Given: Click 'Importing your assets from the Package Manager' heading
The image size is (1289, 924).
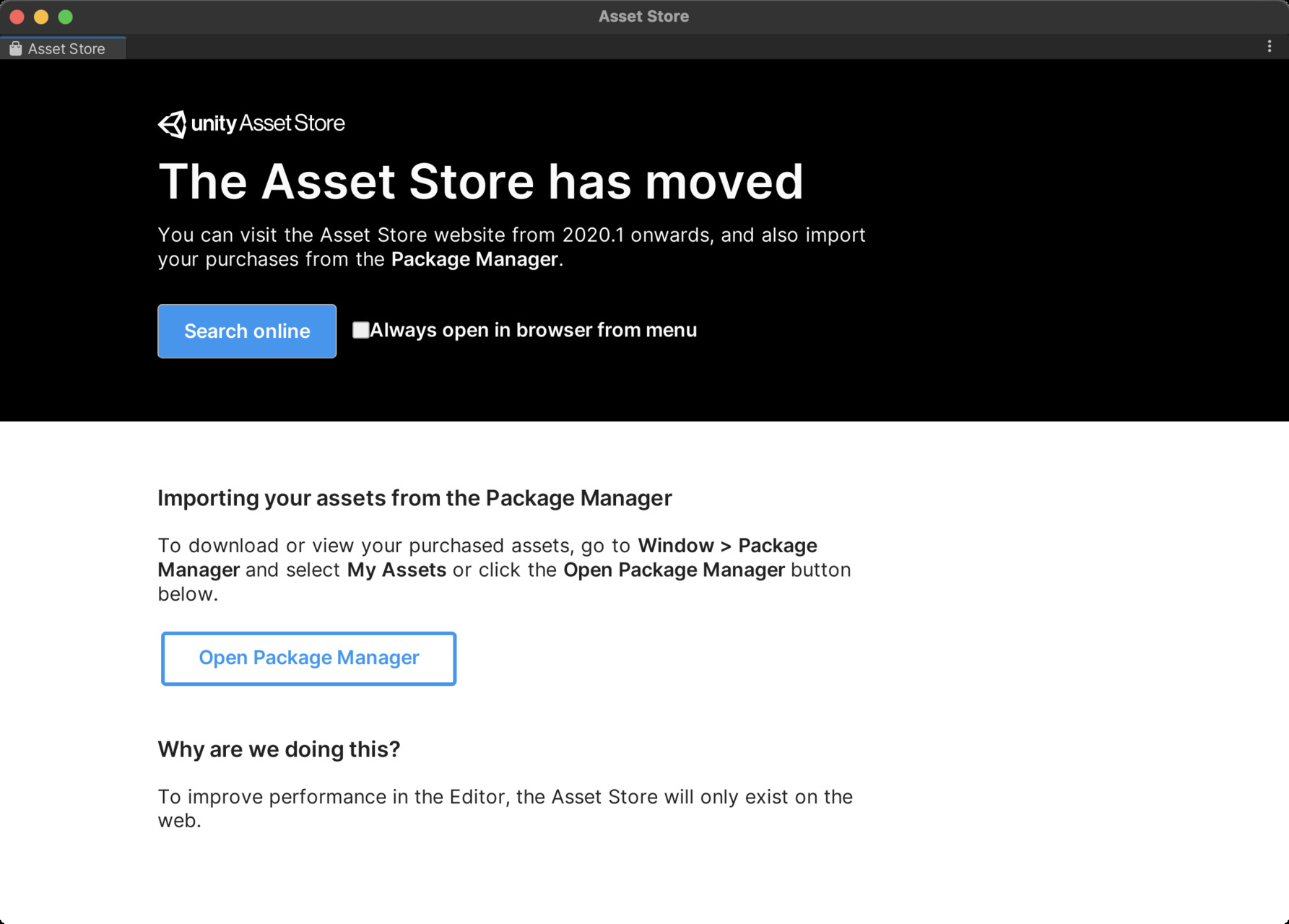Looking at the screenshot, I should tap(415, 498).
